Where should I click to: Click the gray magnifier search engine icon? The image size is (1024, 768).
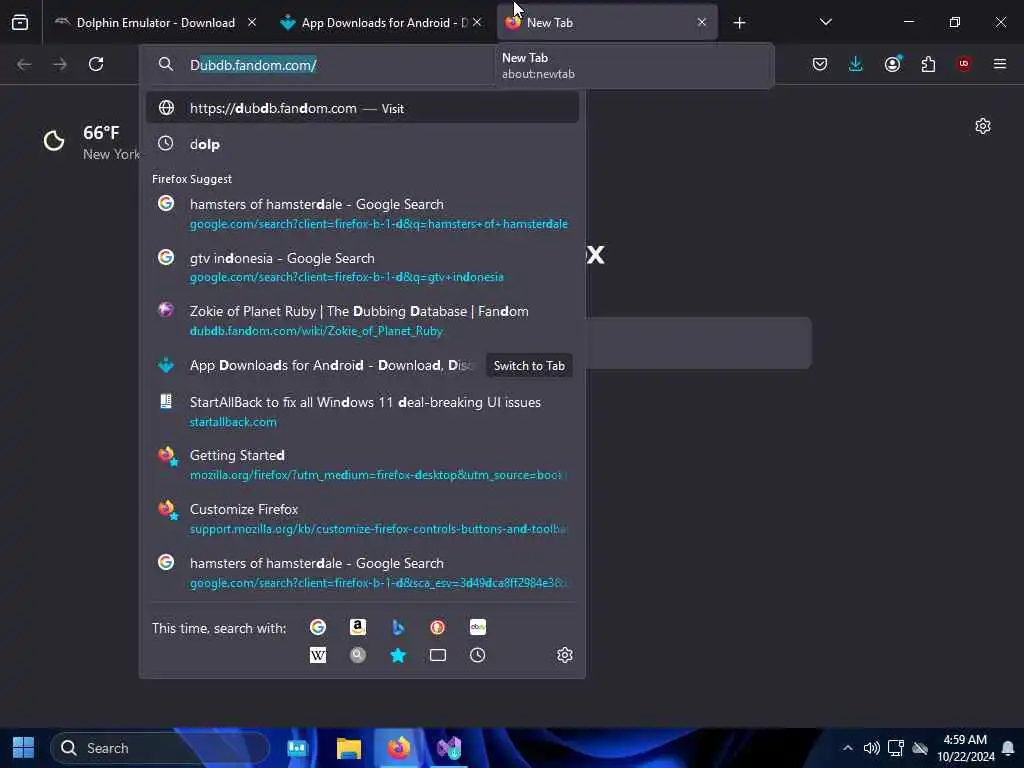pos(358,655)
